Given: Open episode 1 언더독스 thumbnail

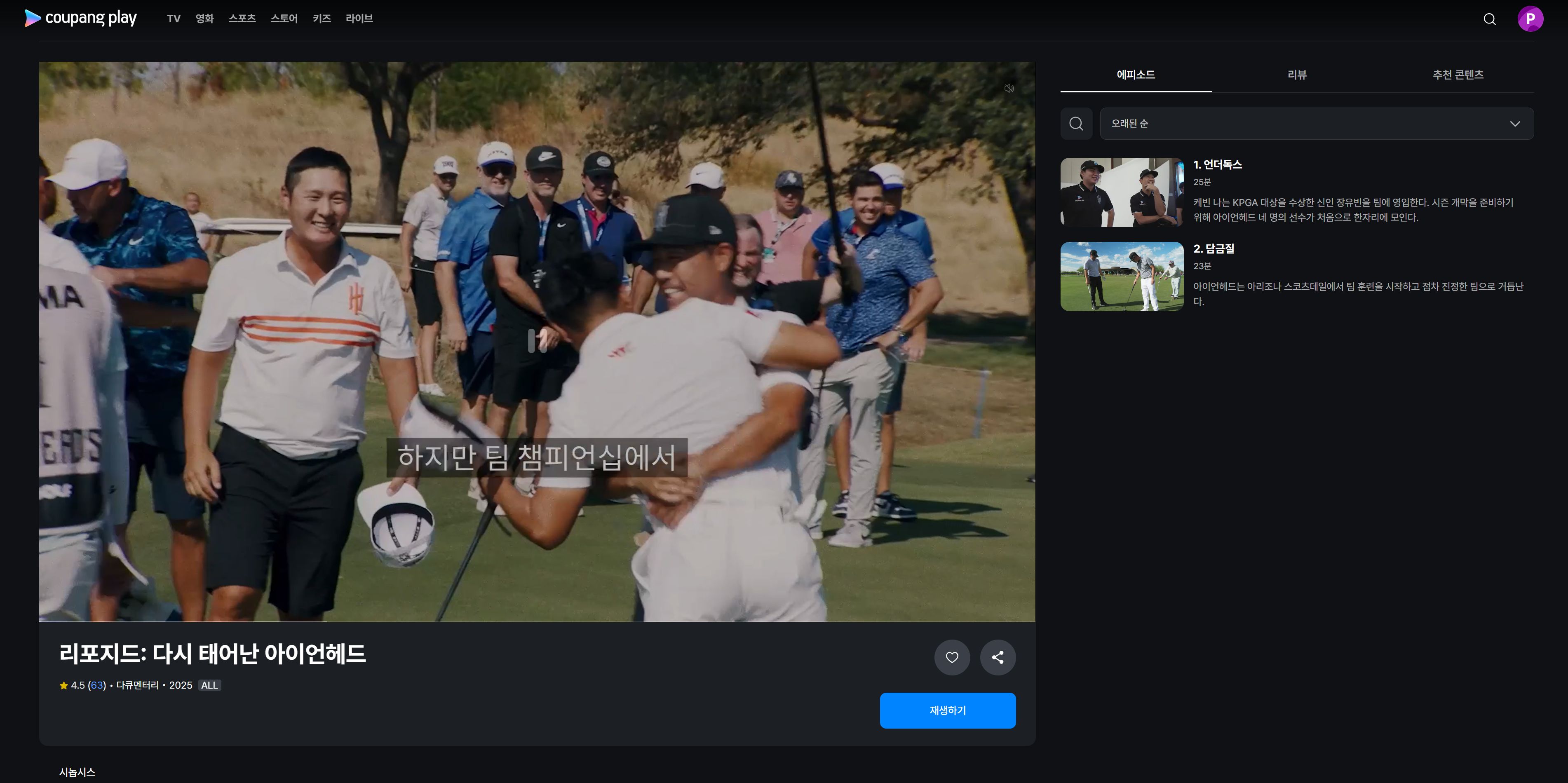Looking at the screenshot, I should [1121, 192].
